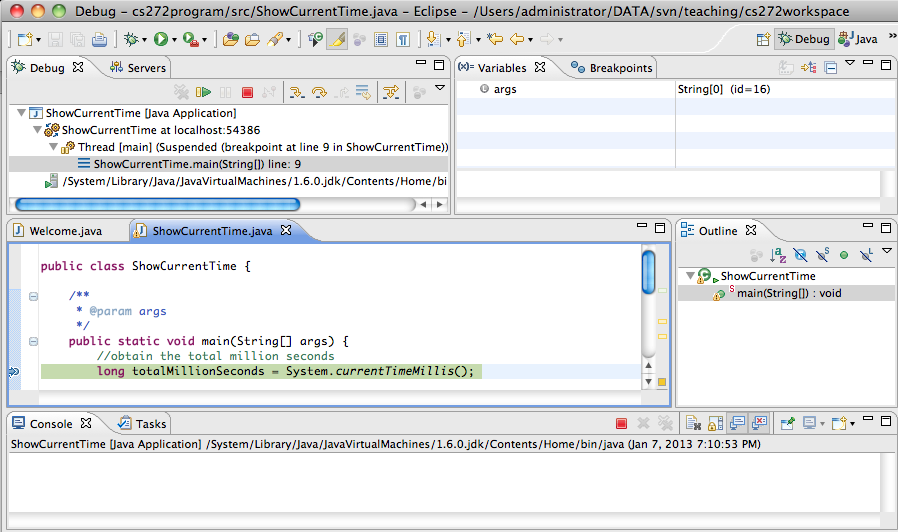The height and width of the screenshot is (532, 898).
Task: Open External Tools run icon with toolbox
Action: tap(191, 39)
